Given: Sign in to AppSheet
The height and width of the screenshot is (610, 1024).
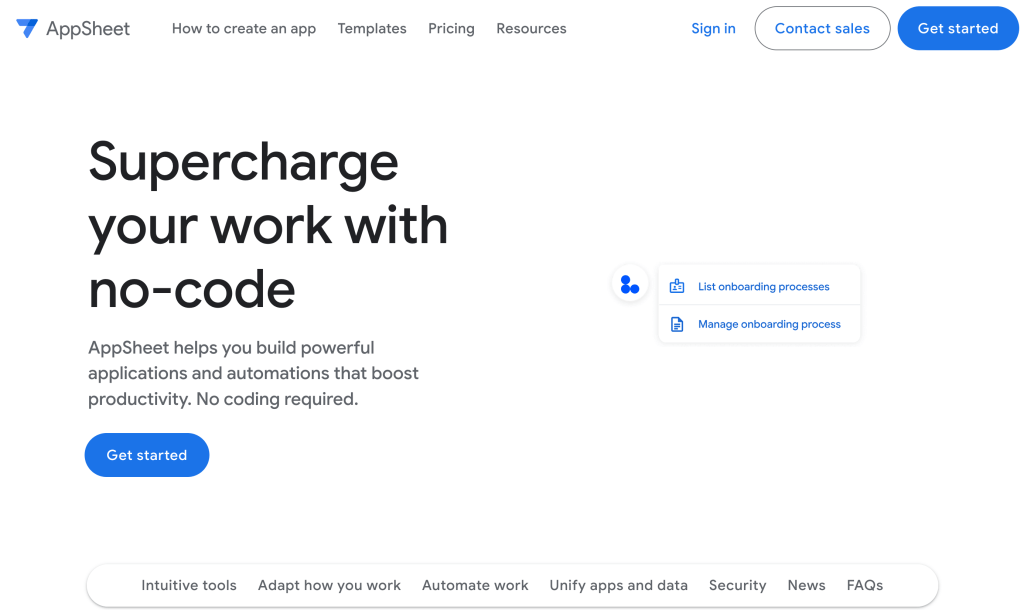Looking at the screenshot, I should click(713, 28).
